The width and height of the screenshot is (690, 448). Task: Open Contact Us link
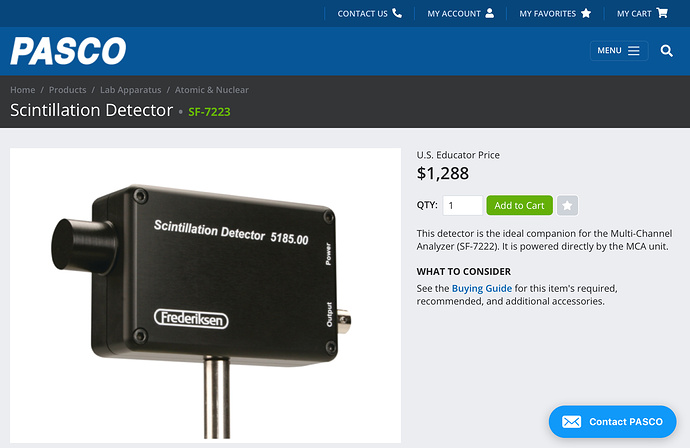(370, 14)
